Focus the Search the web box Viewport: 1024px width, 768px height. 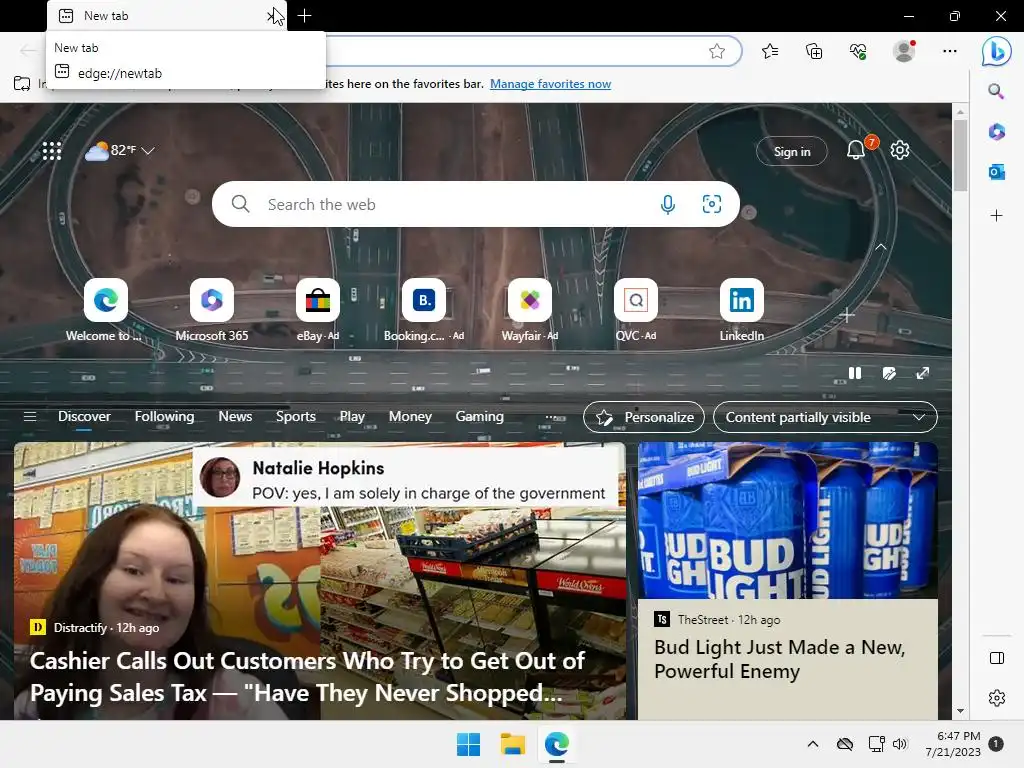tap(475, 204)
